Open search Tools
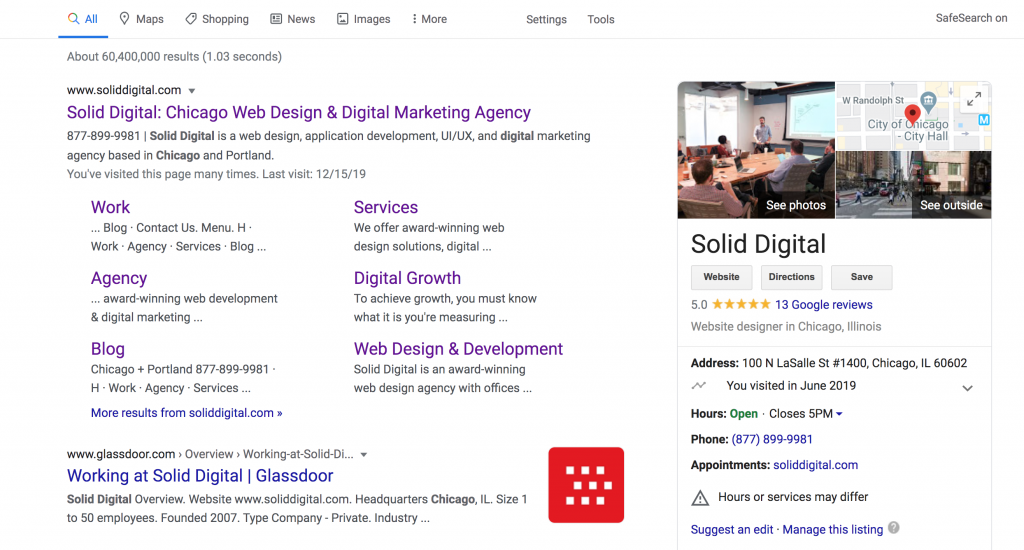 (600, 20)
